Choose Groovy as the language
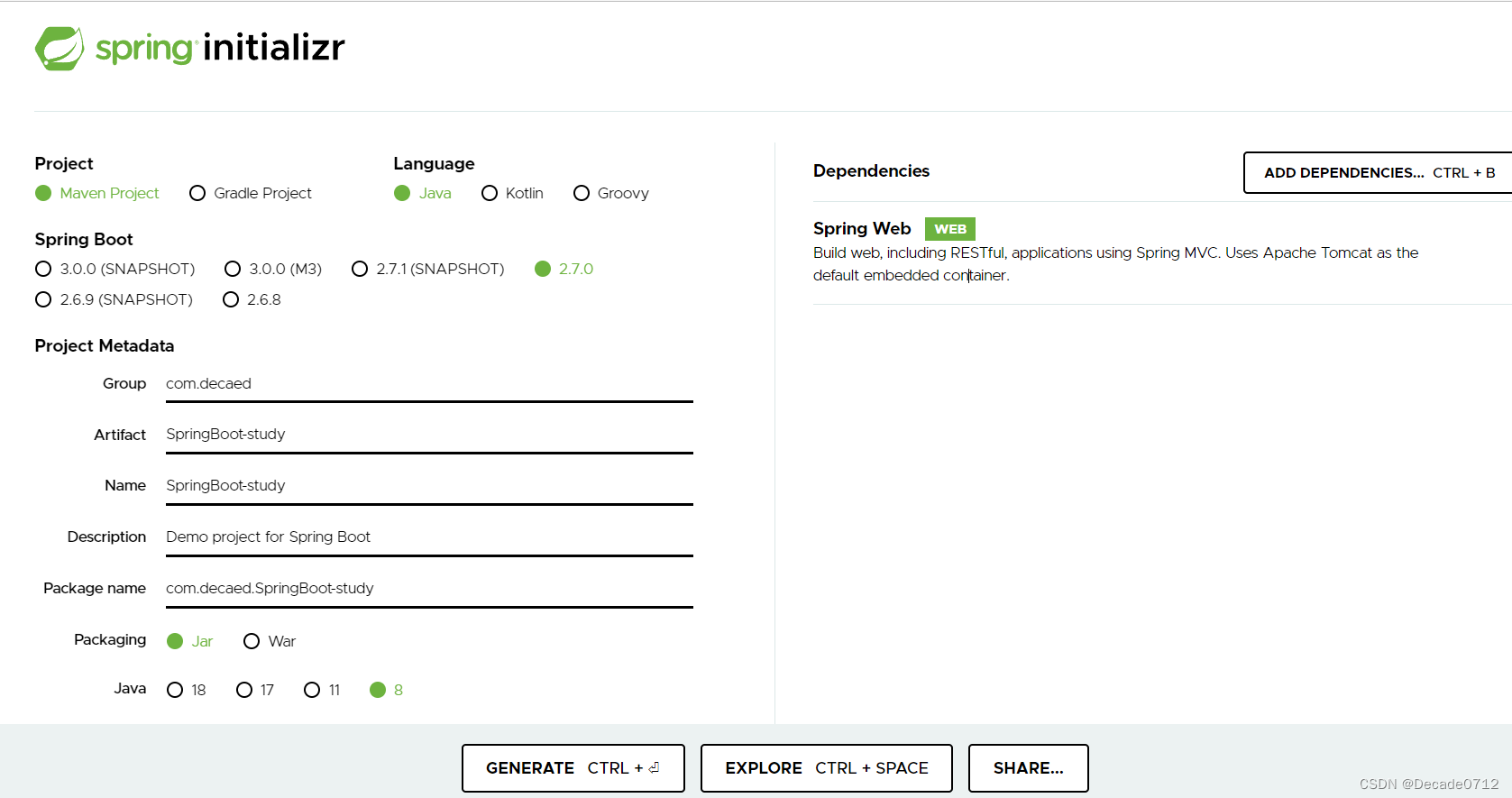This screenshot has width=1512, height=798. 611,193
